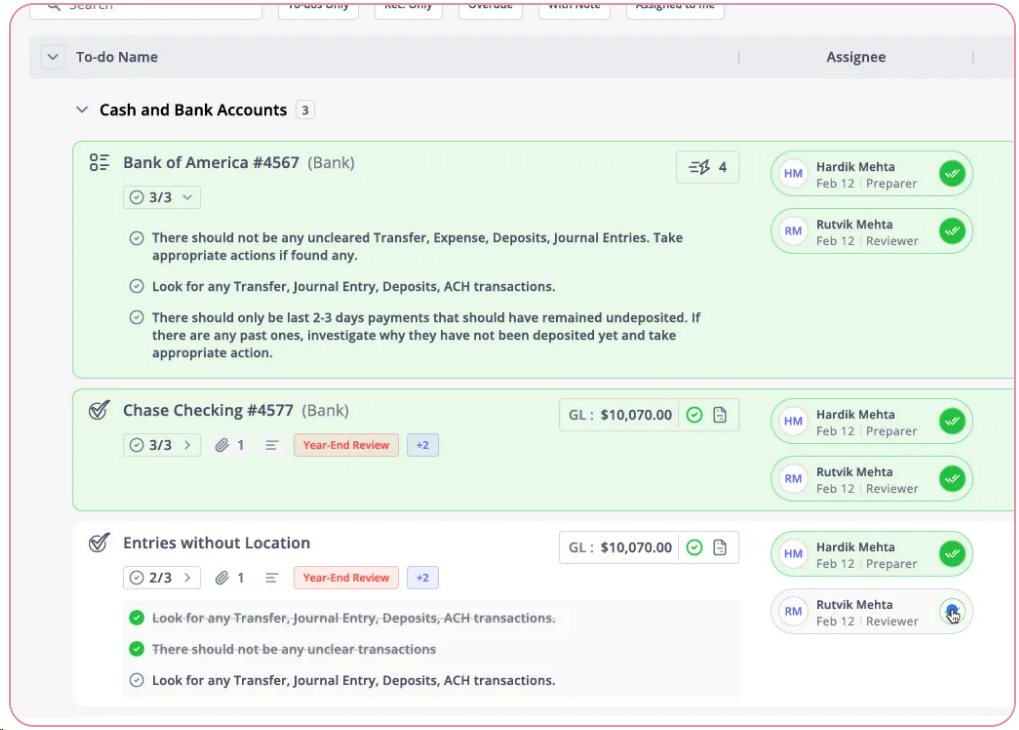The width and height of the screenshot is (1019, 730).
Task: Click the Chase Checking GL $10,070.00 amount
Action: point(636,415)
